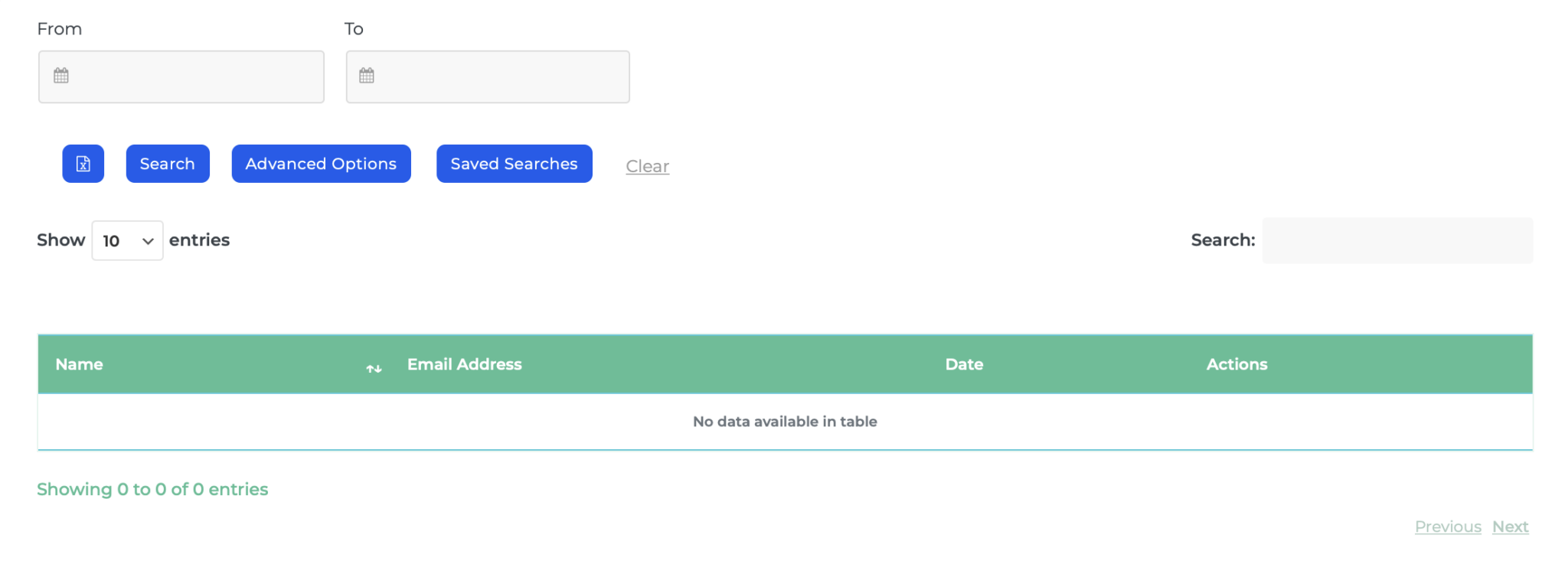The height and width of the screenshot is (564, 1568).
Task: Expand the entries count selector
Action: pyautogui.click(x=148, y=240)
